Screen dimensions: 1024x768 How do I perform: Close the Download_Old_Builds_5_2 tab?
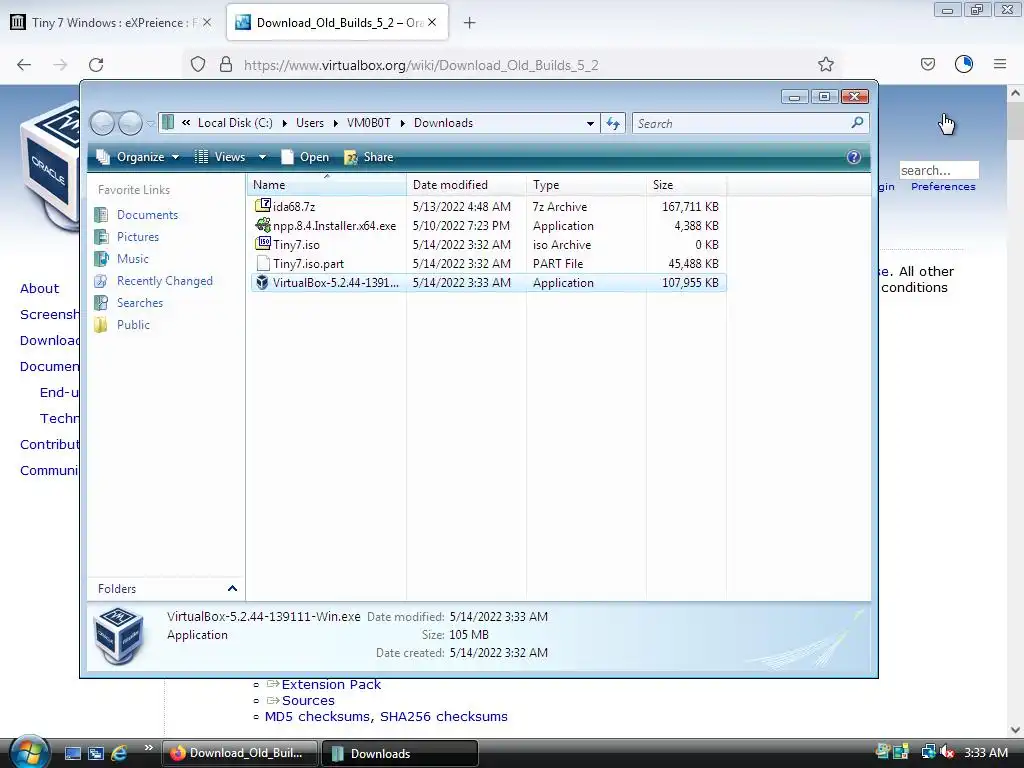[x=432, y=22]
